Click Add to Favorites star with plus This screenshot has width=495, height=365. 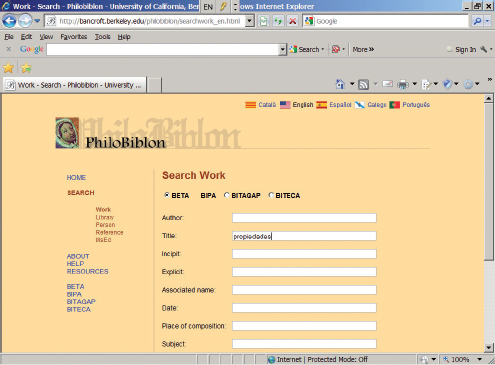(x=26, y=68)
